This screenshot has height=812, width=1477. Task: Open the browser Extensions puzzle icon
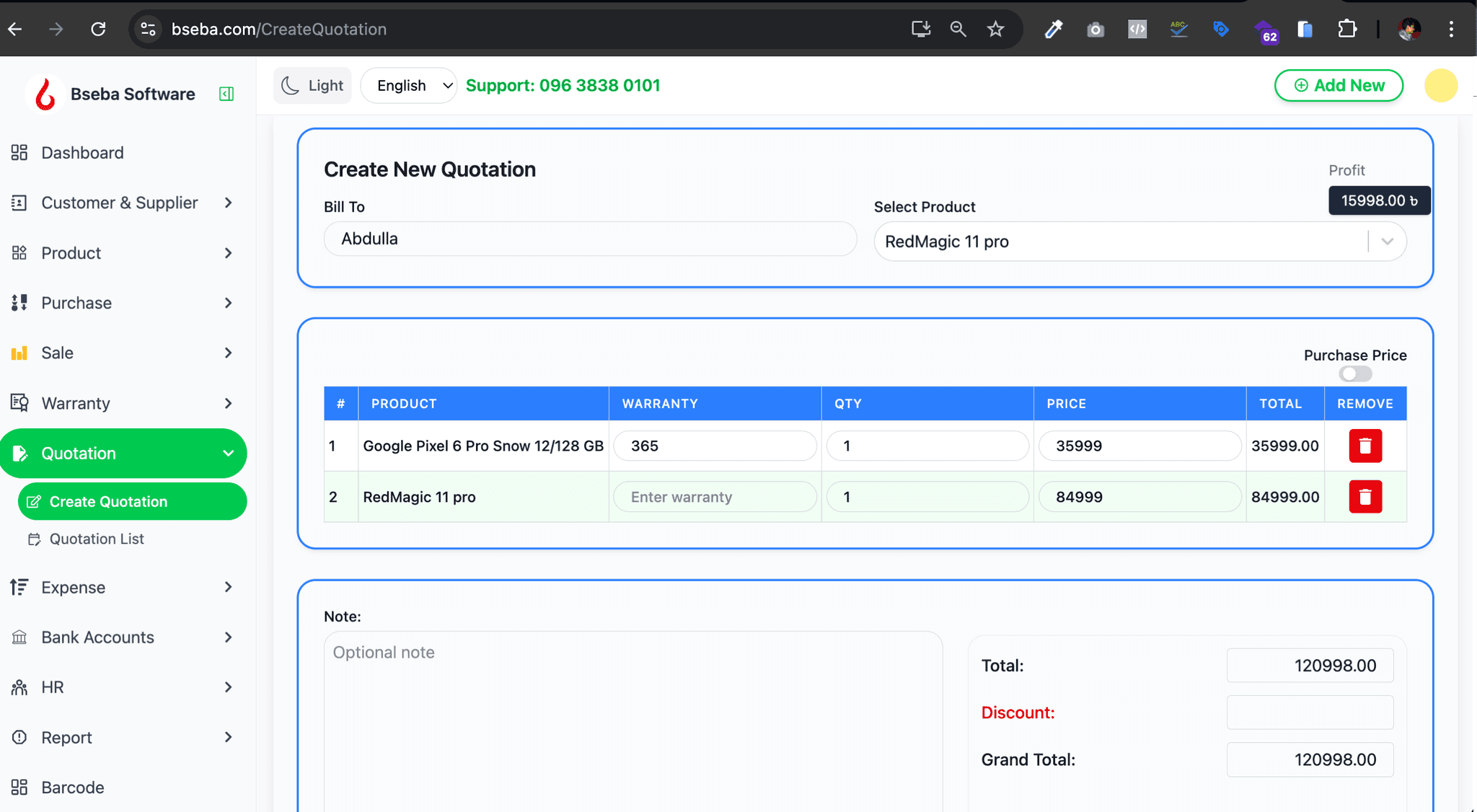(x=1346, y=29)
